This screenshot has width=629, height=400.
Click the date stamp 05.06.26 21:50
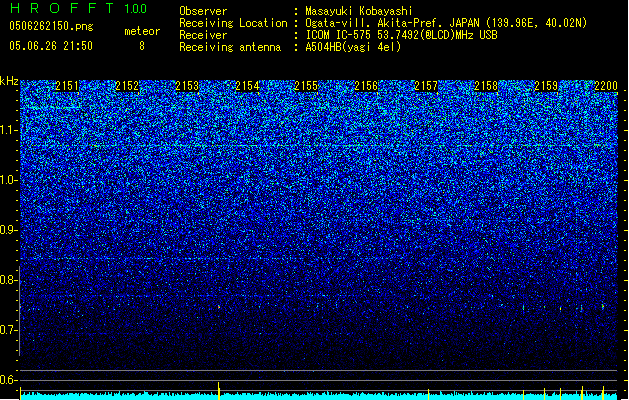(x=51, y=46)
